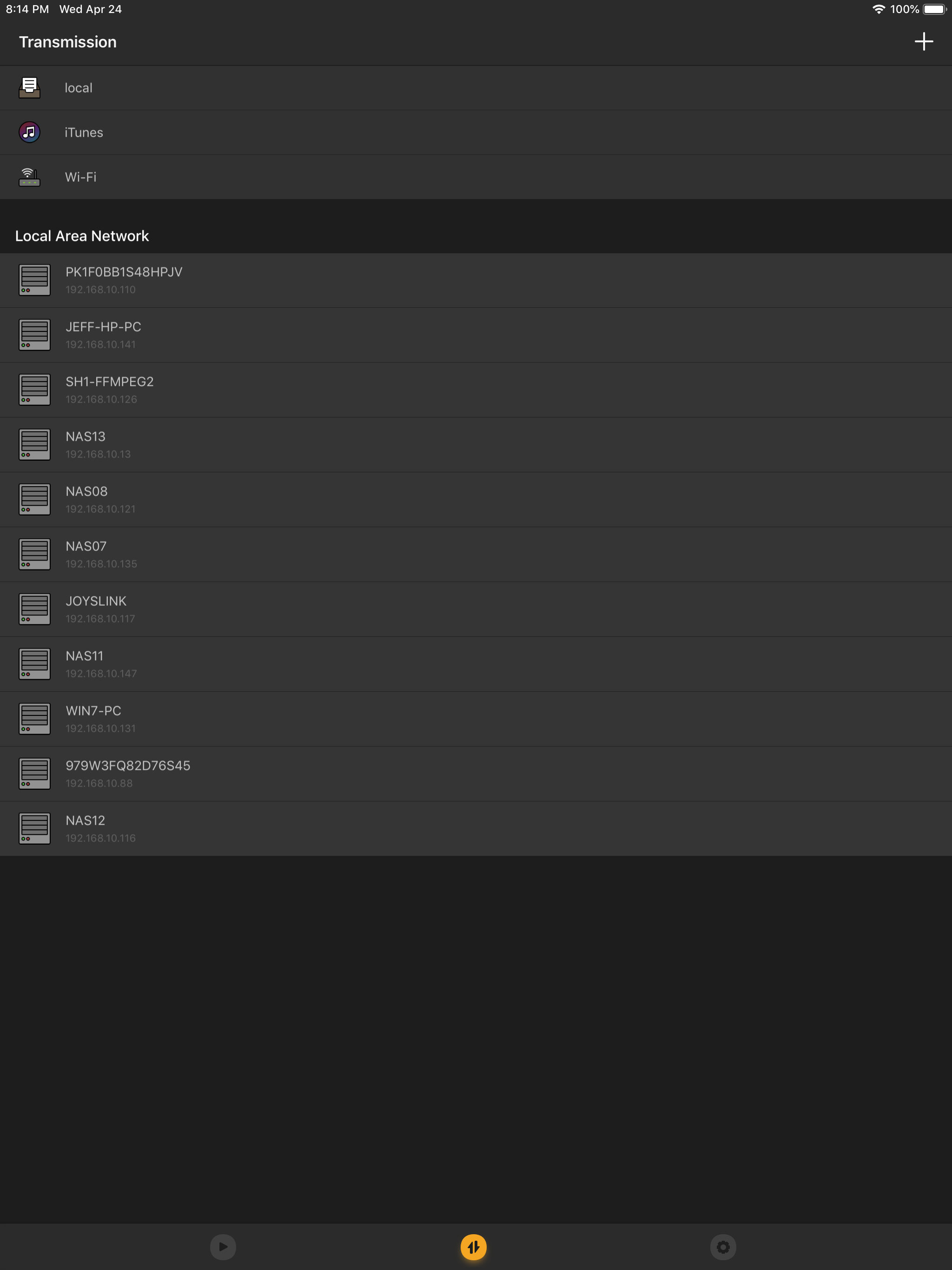
Task: Open the settings gear tab
Action: point(723,1246)
